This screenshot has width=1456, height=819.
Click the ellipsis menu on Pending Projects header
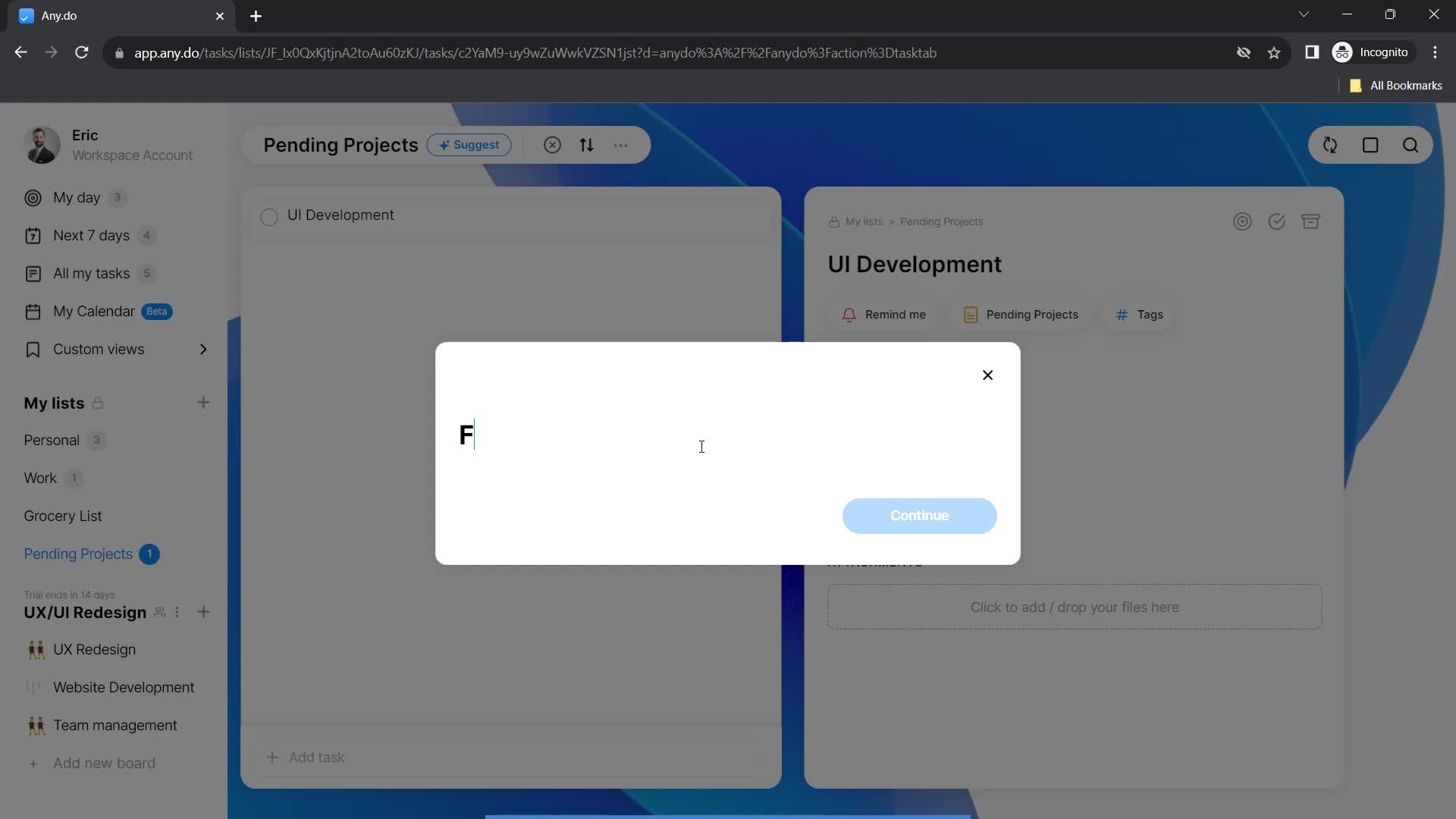[x=622, y=145]
